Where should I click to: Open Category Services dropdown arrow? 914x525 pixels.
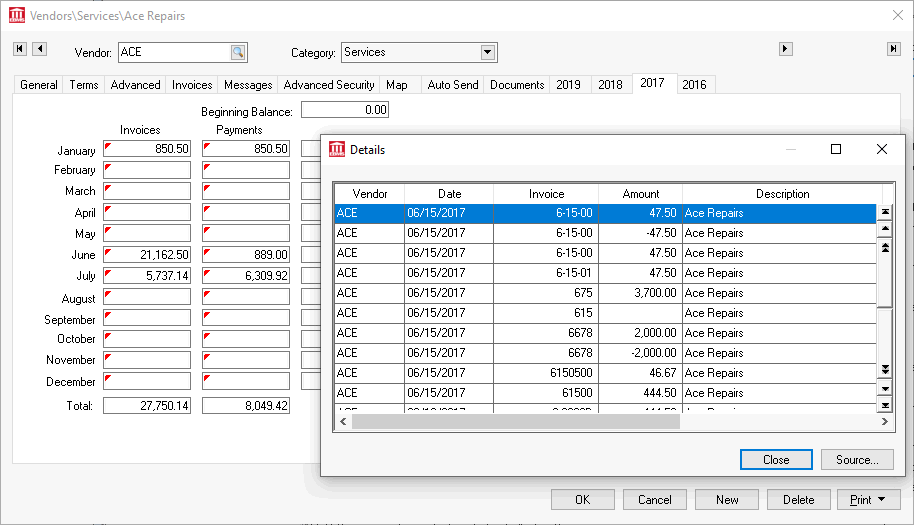coord(488,52)
